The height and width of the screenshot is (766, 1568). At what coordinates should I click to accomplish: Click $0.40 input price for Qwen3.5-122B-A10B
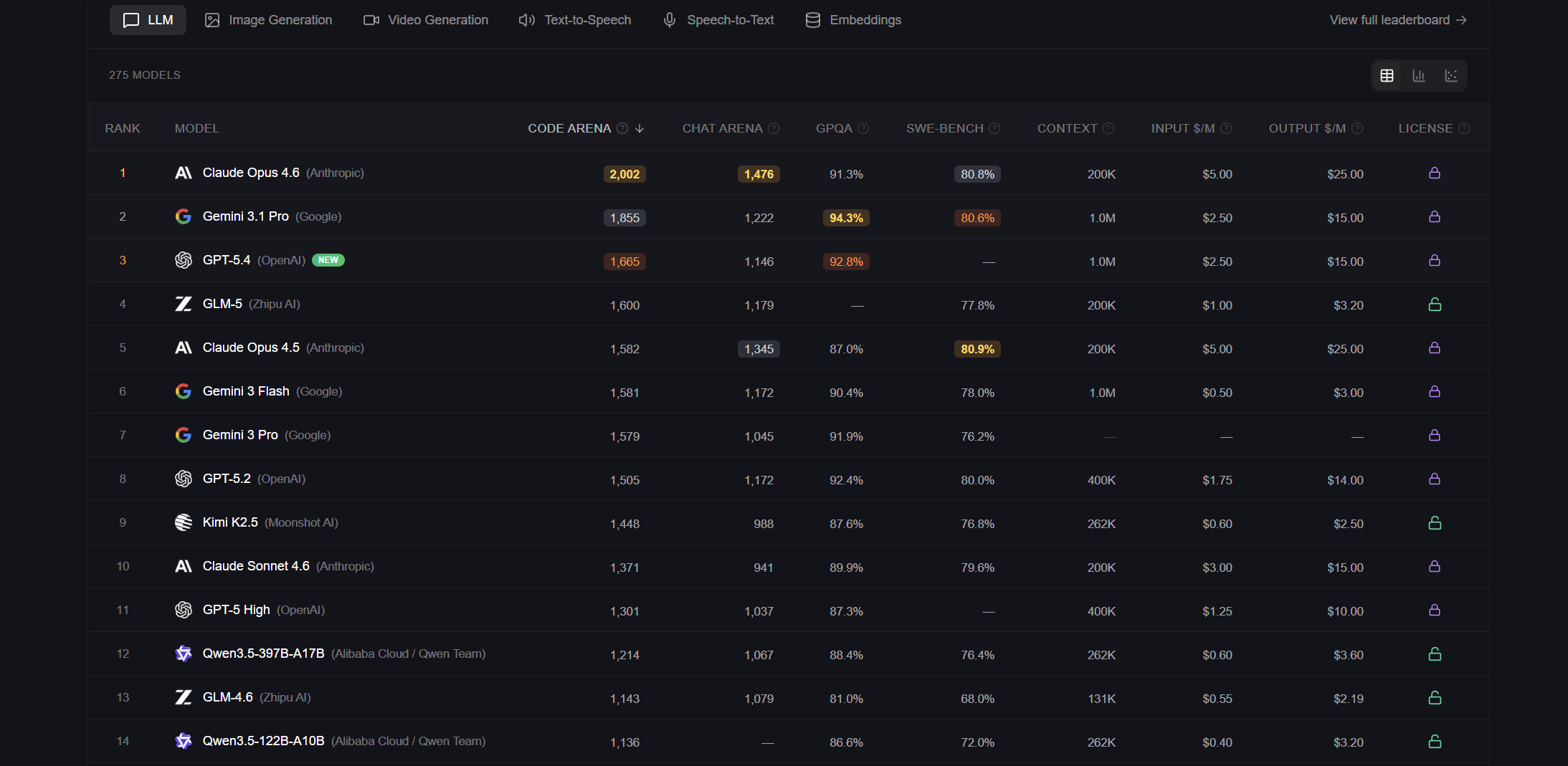[x=1217, y=742]
